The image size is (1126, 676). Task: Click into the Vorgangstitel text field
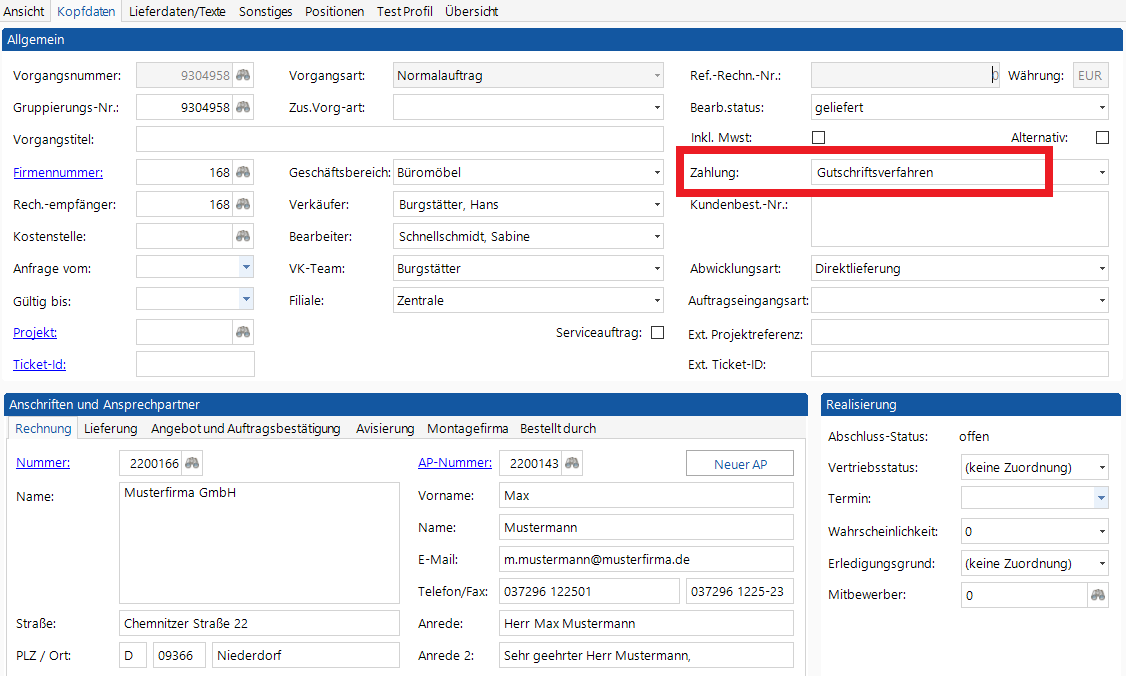point(399,140)
